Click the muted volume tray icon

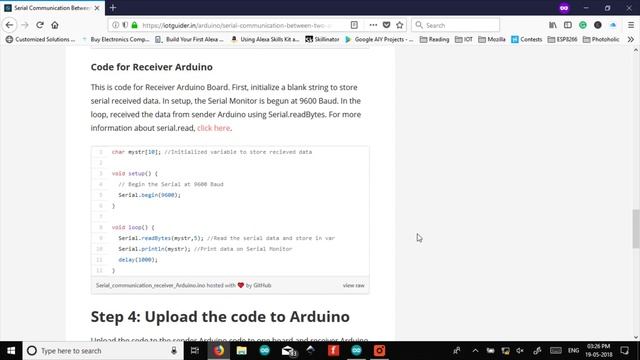point(520,351)
